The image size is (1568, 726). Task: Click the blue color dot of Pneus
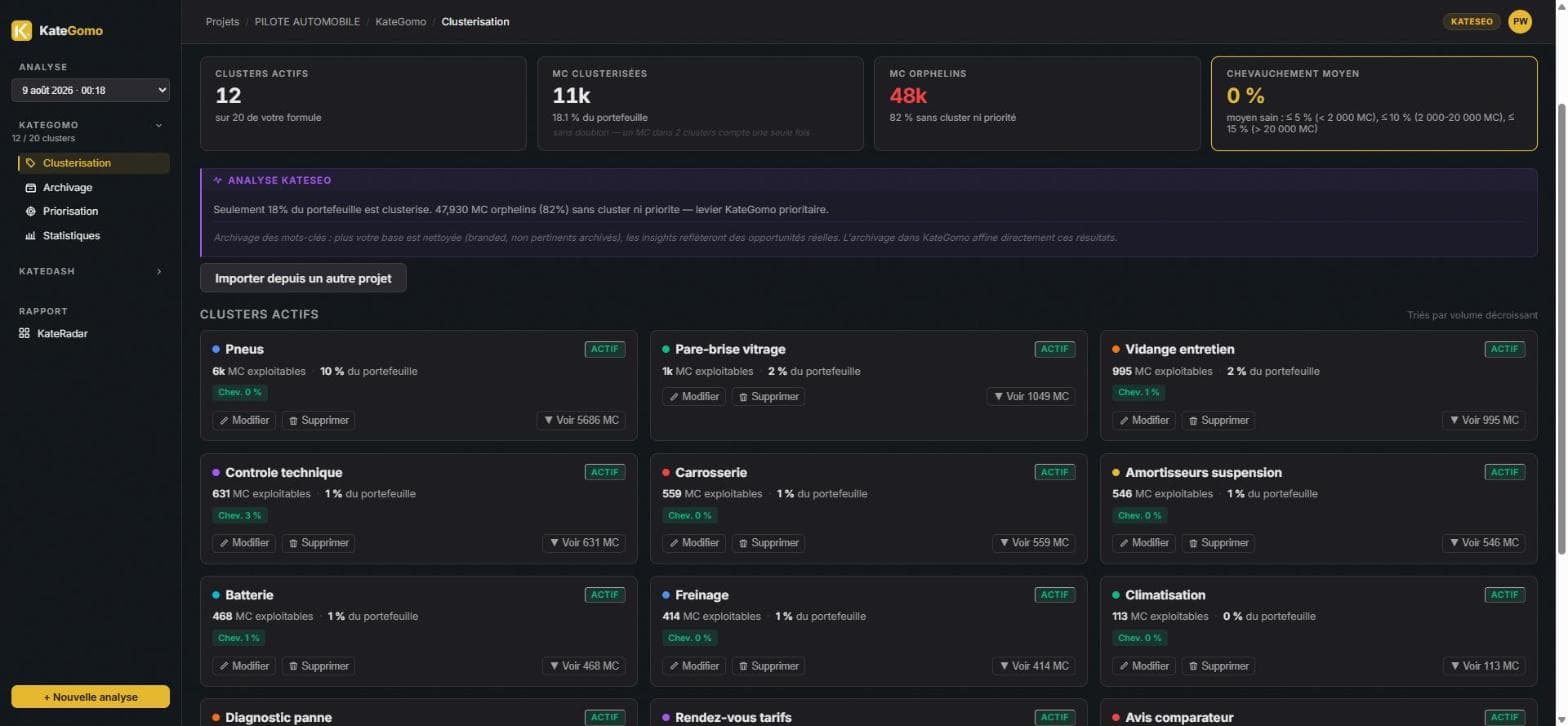coord(216,349)
